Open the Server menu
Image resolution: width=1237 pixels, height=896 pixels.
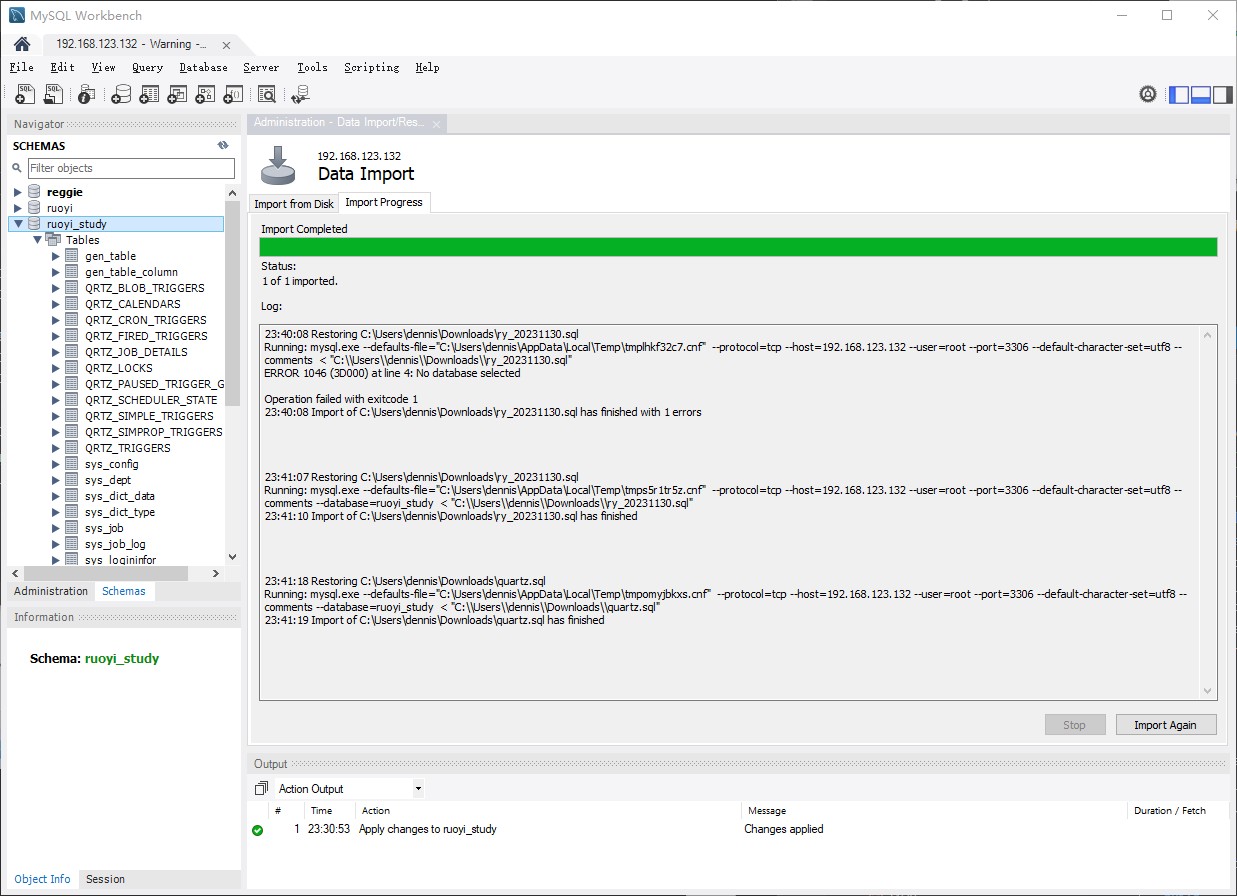(x=261, y=67)
